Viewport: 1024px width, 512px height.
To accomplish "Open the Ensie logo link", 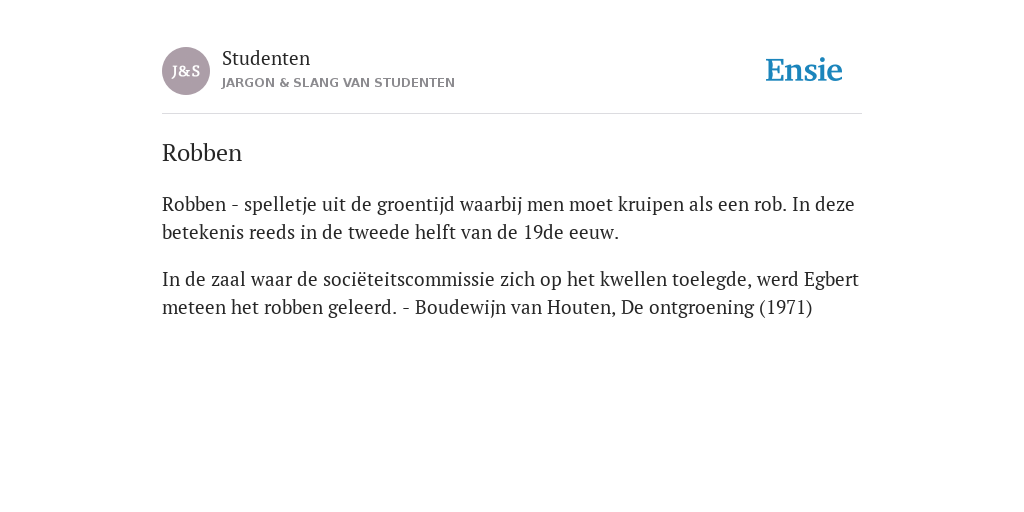I will pos(804,70).
